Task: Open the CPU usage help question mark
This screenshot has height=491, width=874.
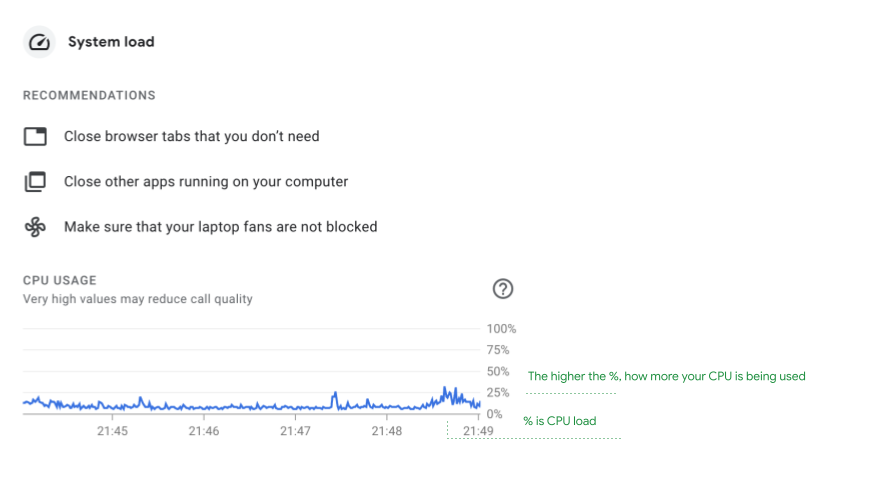Action: 503,289
